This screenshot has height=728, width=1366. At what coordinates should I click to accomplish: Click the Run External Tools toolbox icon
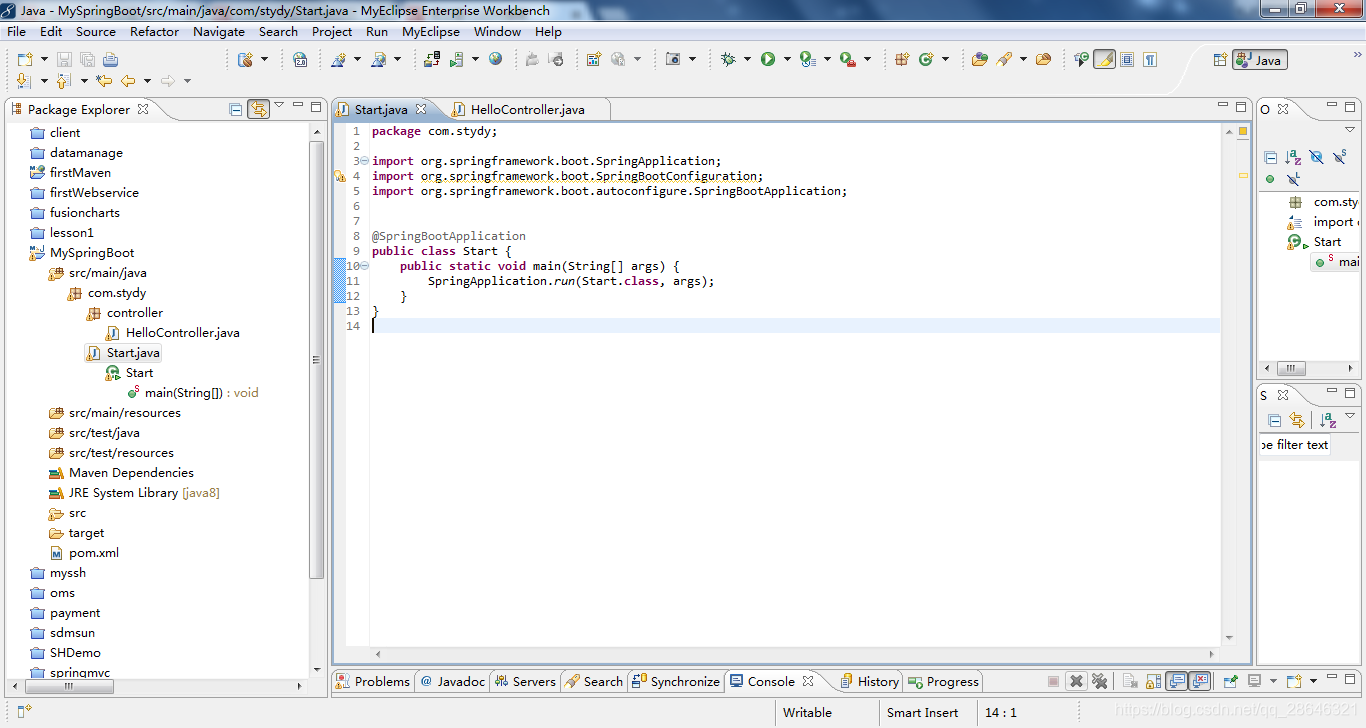pyautogui.click(x=847, y=60)
